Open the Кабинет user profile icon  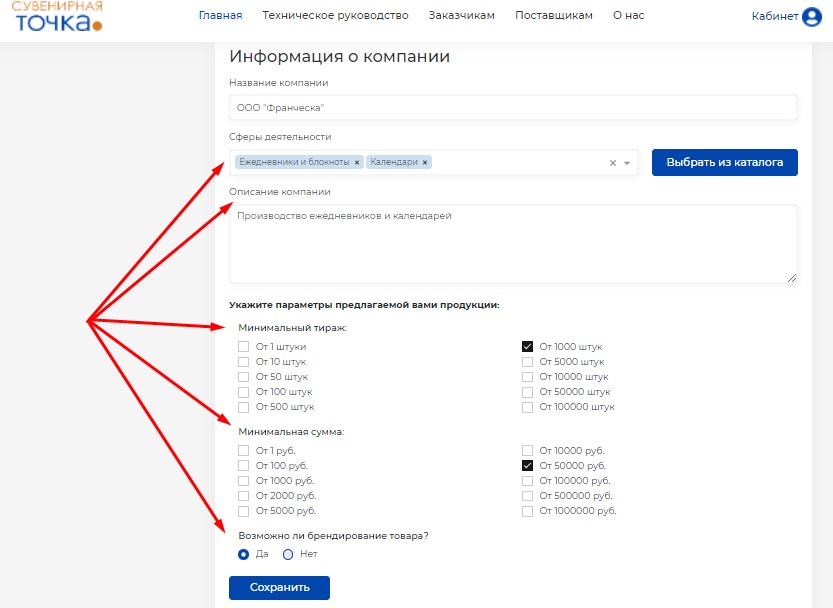pos(811,16)
